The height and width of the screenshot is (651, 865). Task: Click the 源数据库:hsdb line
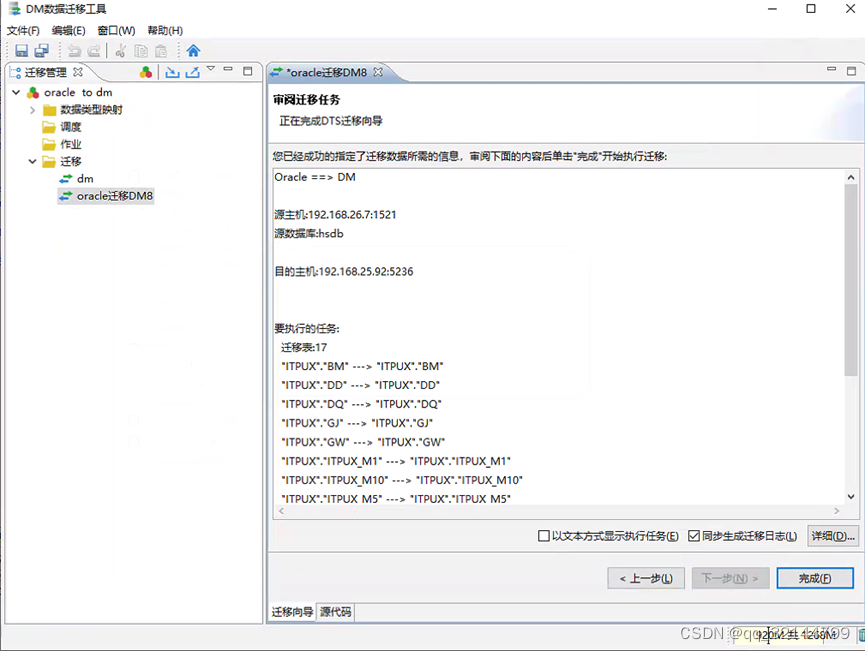tap(309, 234)
